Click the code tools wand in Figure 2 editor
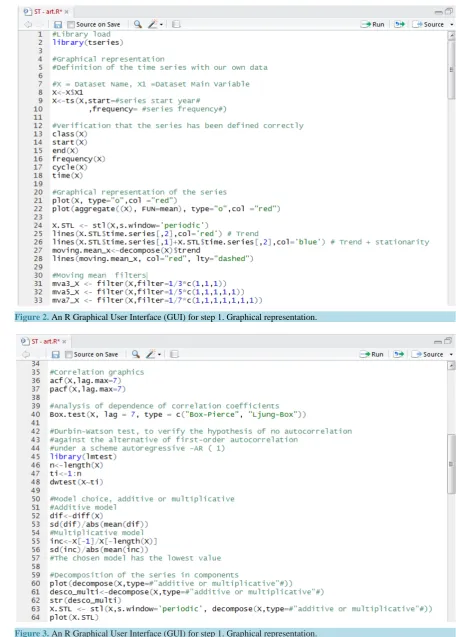The height and width of the screenshot is (637, 456). [x=152, y=24]
